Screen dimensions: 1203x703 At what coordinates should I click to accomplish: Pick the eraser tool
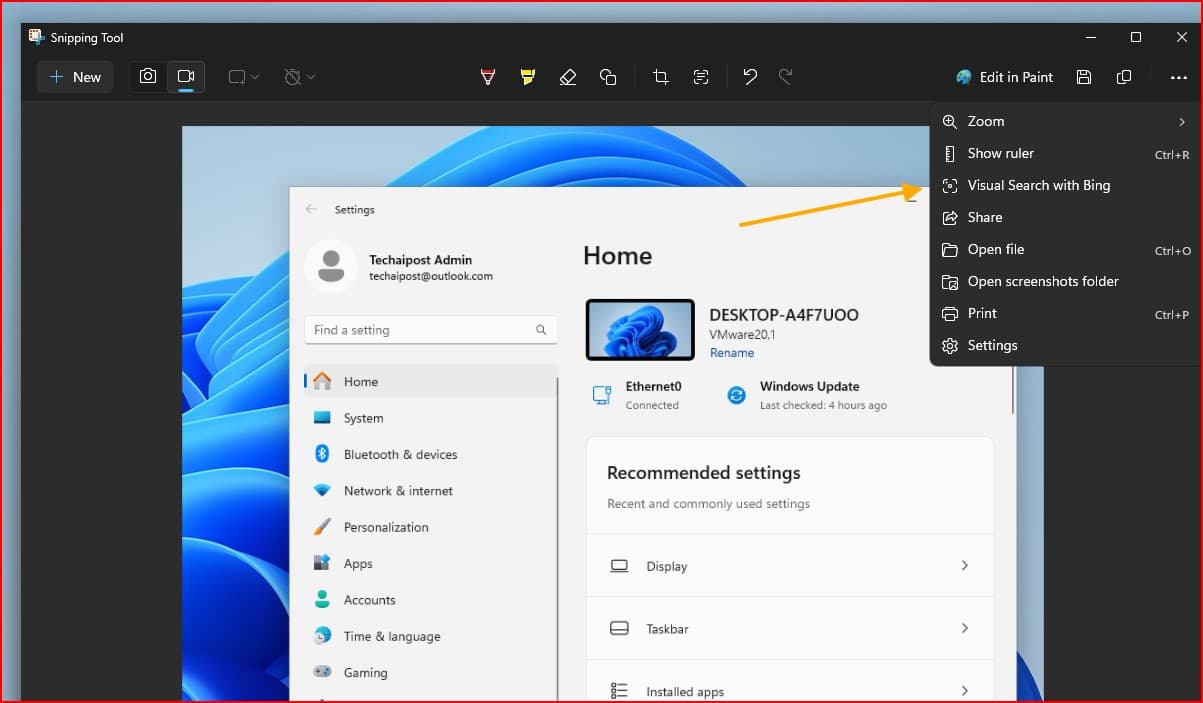(568, 77)
